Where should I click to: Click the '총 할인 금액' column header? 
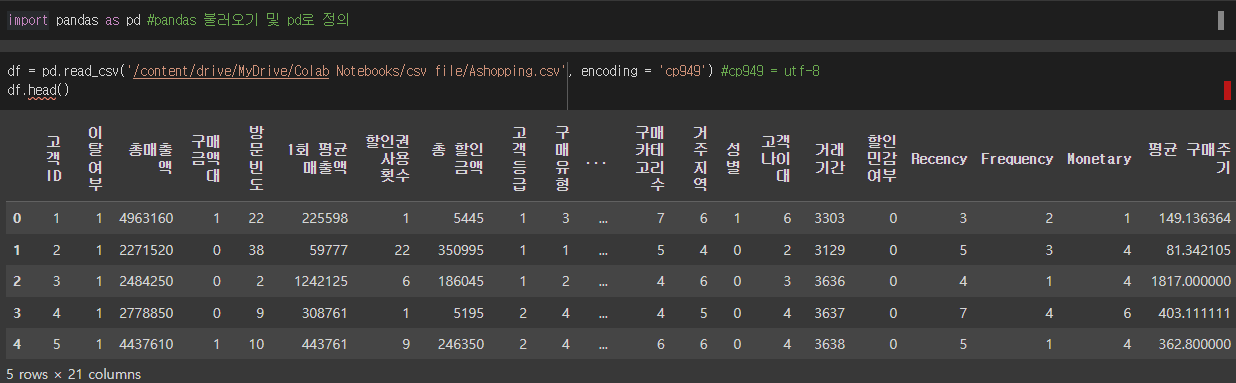coord(456,159)
